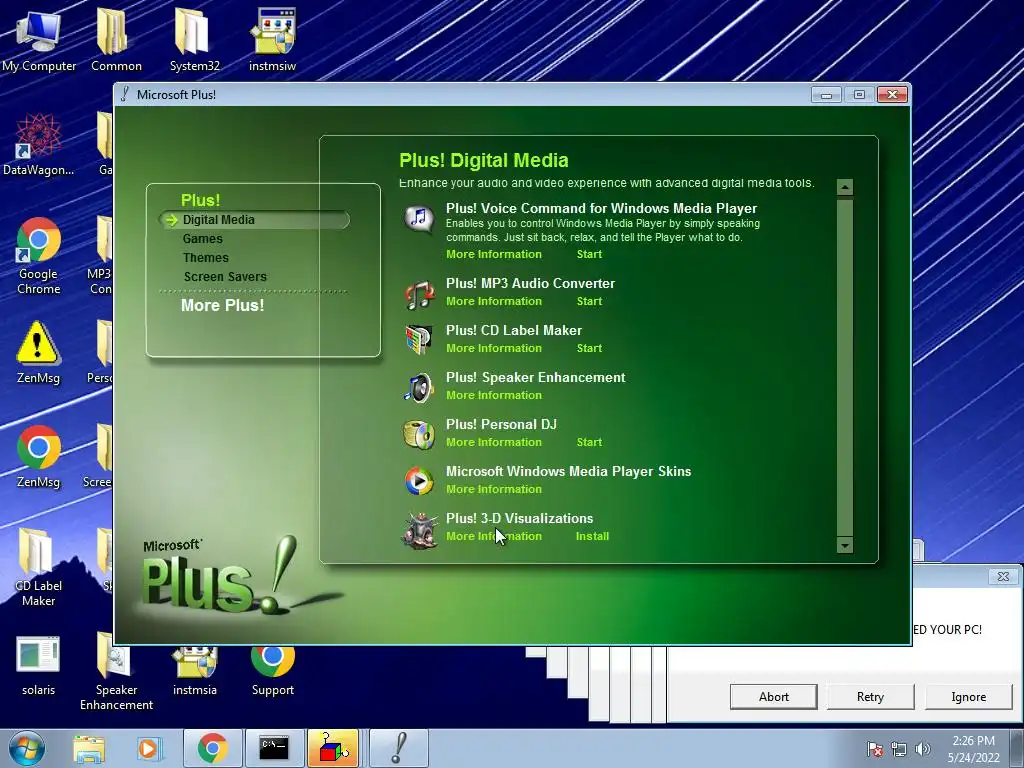Select Digital Media in the Plus! menu
This screenshot has width=1024, height=768.
[x=254, y=219]
